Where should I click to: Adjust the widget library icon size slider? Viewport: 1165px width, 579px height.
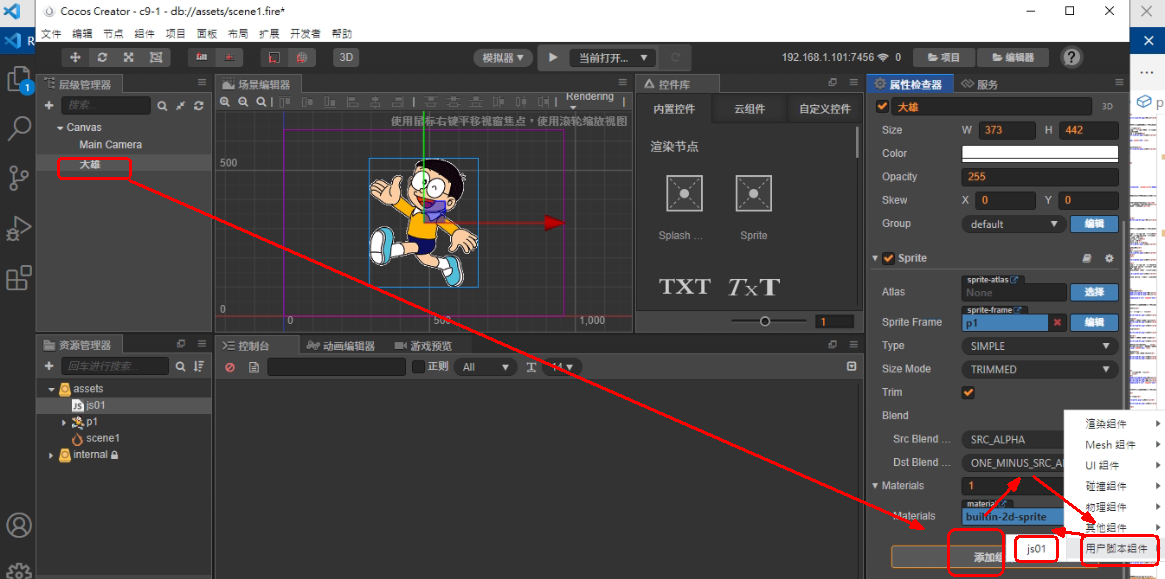pos(765,321)
